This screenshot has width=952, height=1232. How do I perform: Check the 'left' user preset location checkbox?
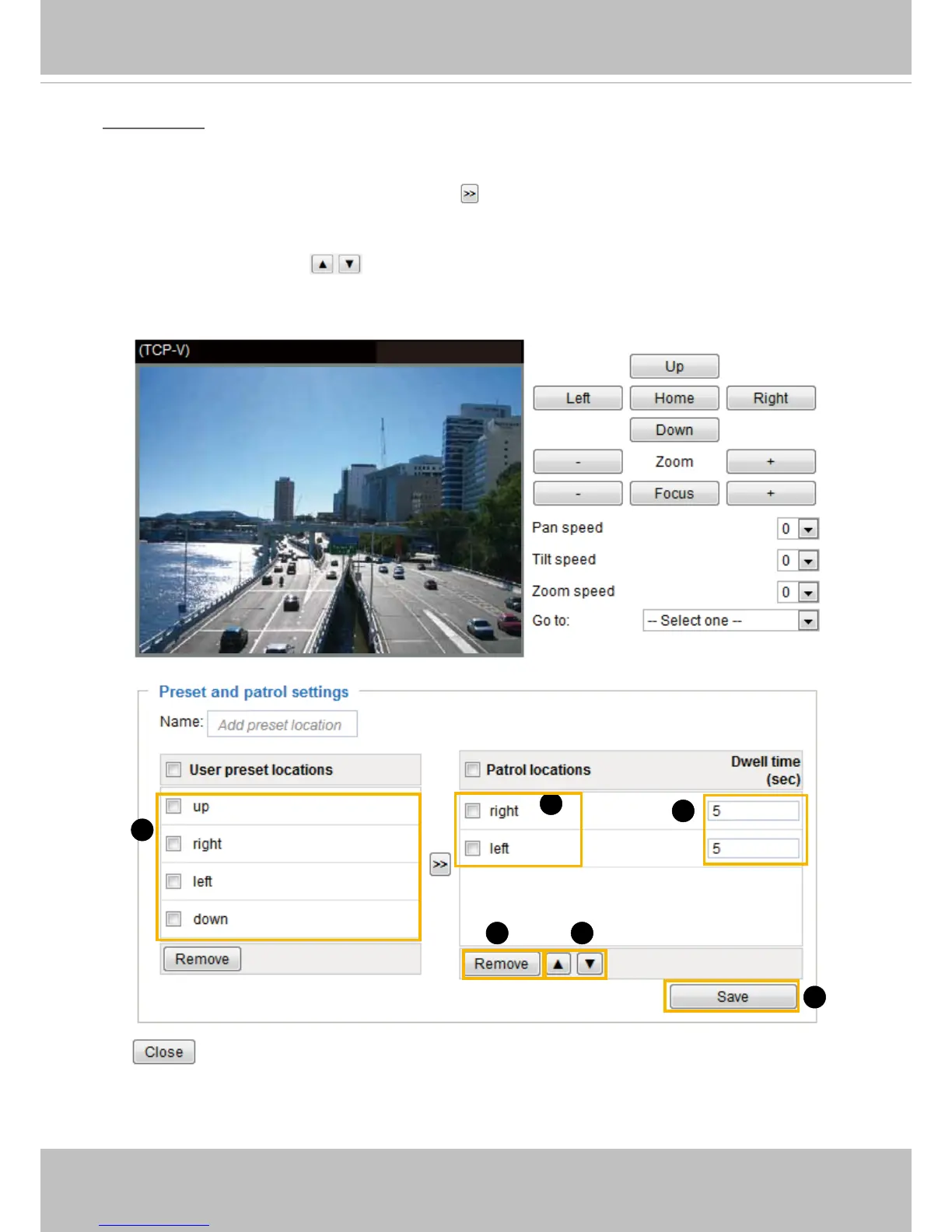173,881
